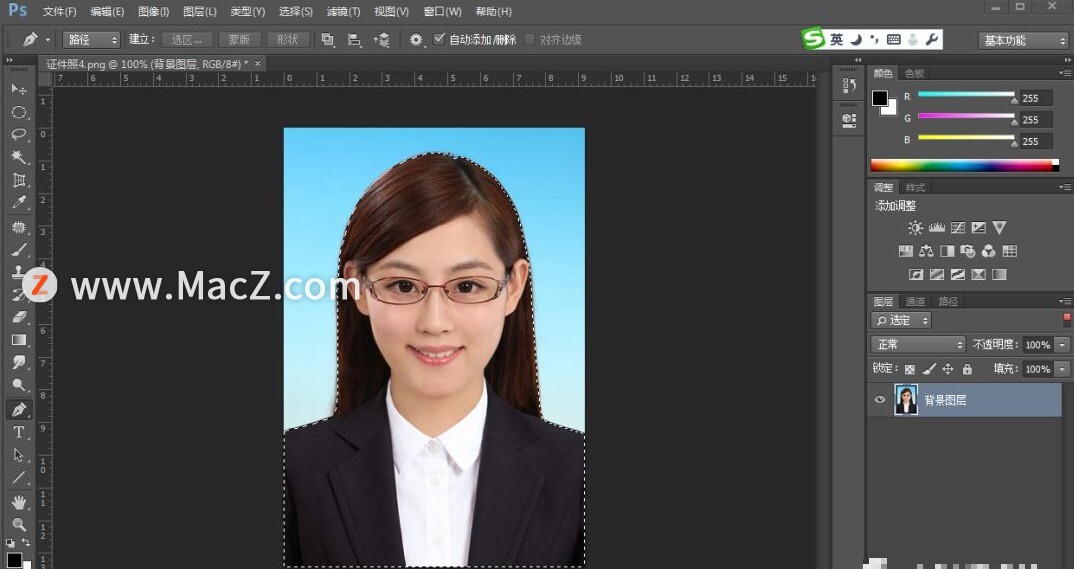This screenshot has height=569, width=1074.
Task: Toggle the layer filter switch
Action: pyautogui.click(x=1066, y=319)
